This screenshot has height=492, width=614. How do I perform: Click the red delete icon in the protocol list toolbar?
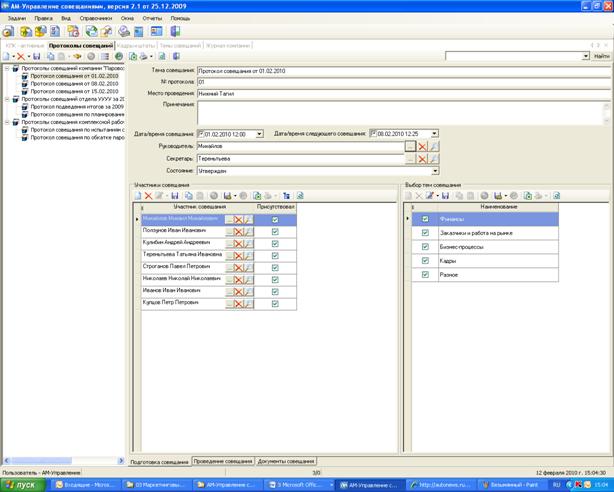click(20, 57)
